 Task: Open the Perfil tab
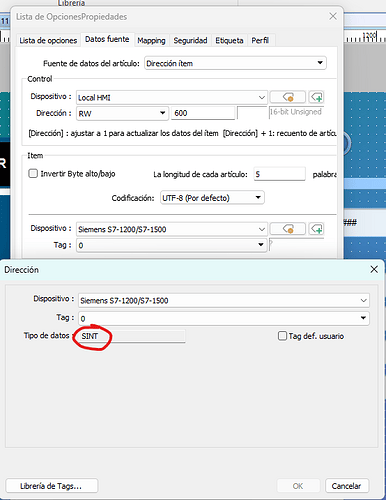click(260, 41)
